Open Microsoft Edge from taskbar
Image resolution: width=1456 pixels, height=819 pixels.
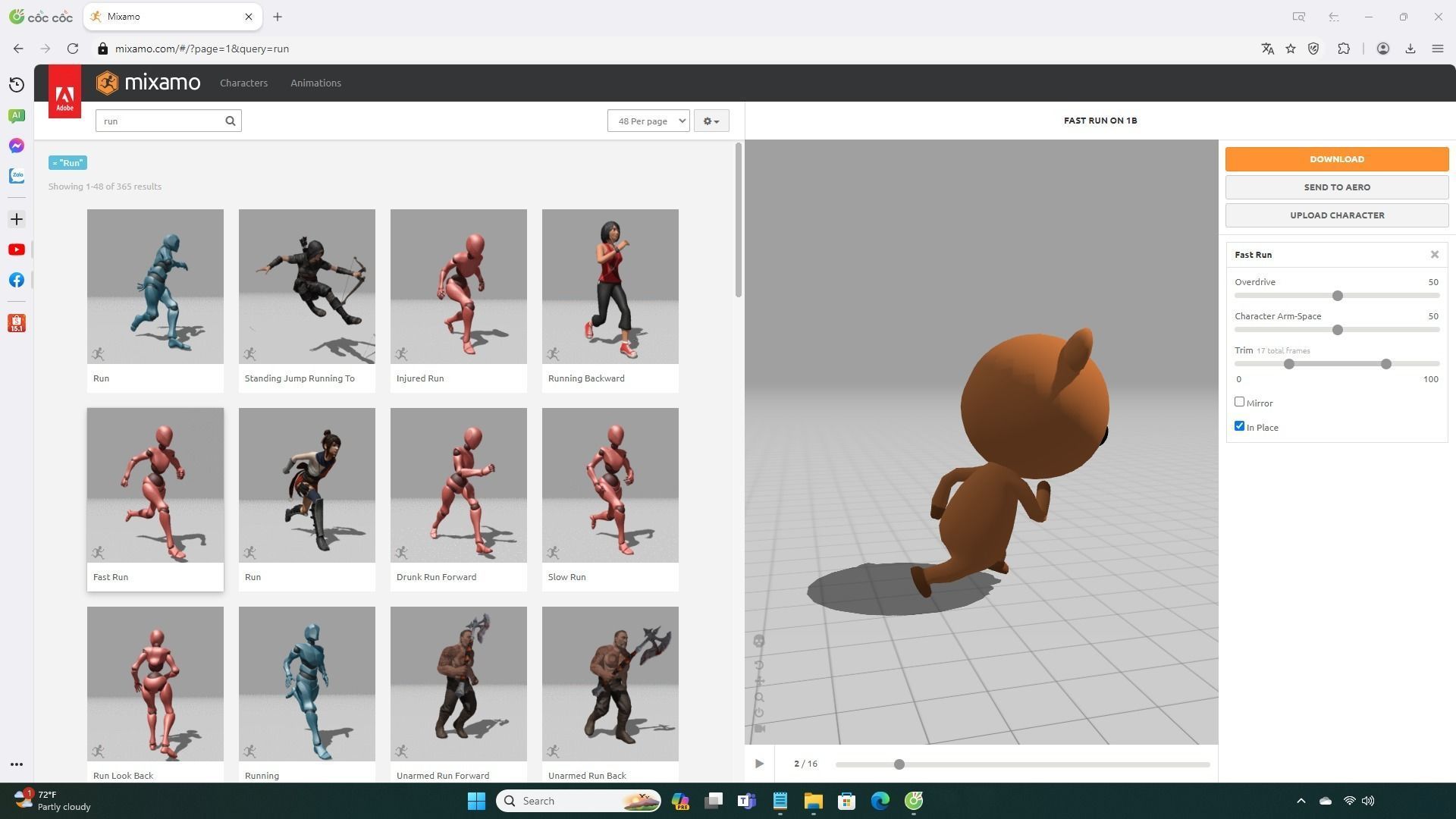tap(880, 801)
